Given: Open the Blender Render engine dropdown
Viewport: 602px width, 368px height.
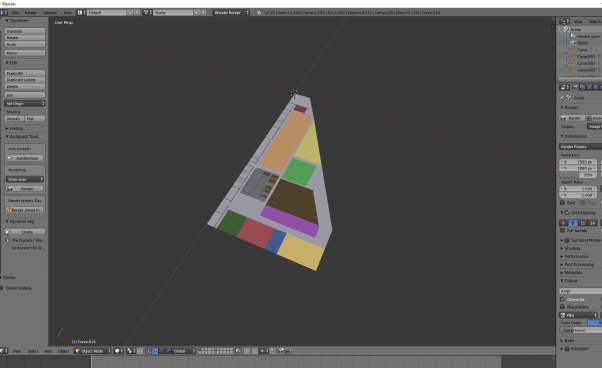Looking at the screenshot, I should (231, 12).
